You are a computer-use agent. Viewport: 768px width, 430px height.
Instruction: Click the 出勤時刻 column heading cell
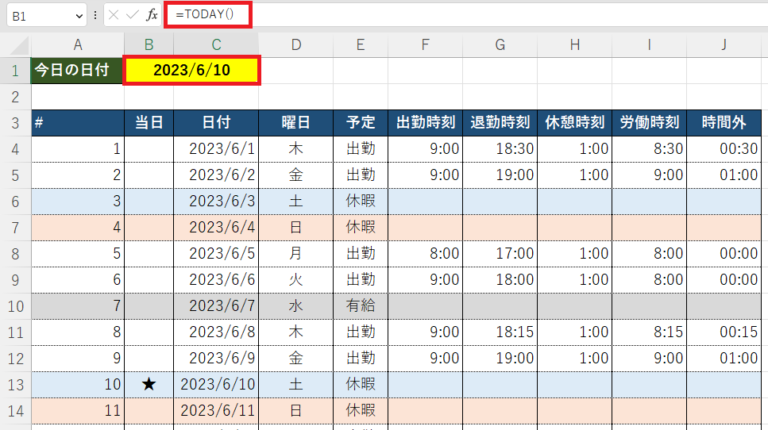[425, 123]
